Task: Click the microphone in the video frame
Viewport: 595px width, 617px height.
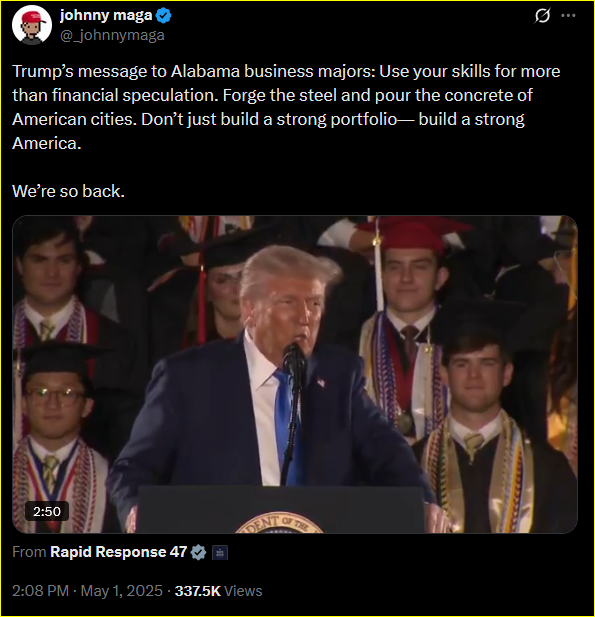Action: pyautogui.click(x=294, y=360)
